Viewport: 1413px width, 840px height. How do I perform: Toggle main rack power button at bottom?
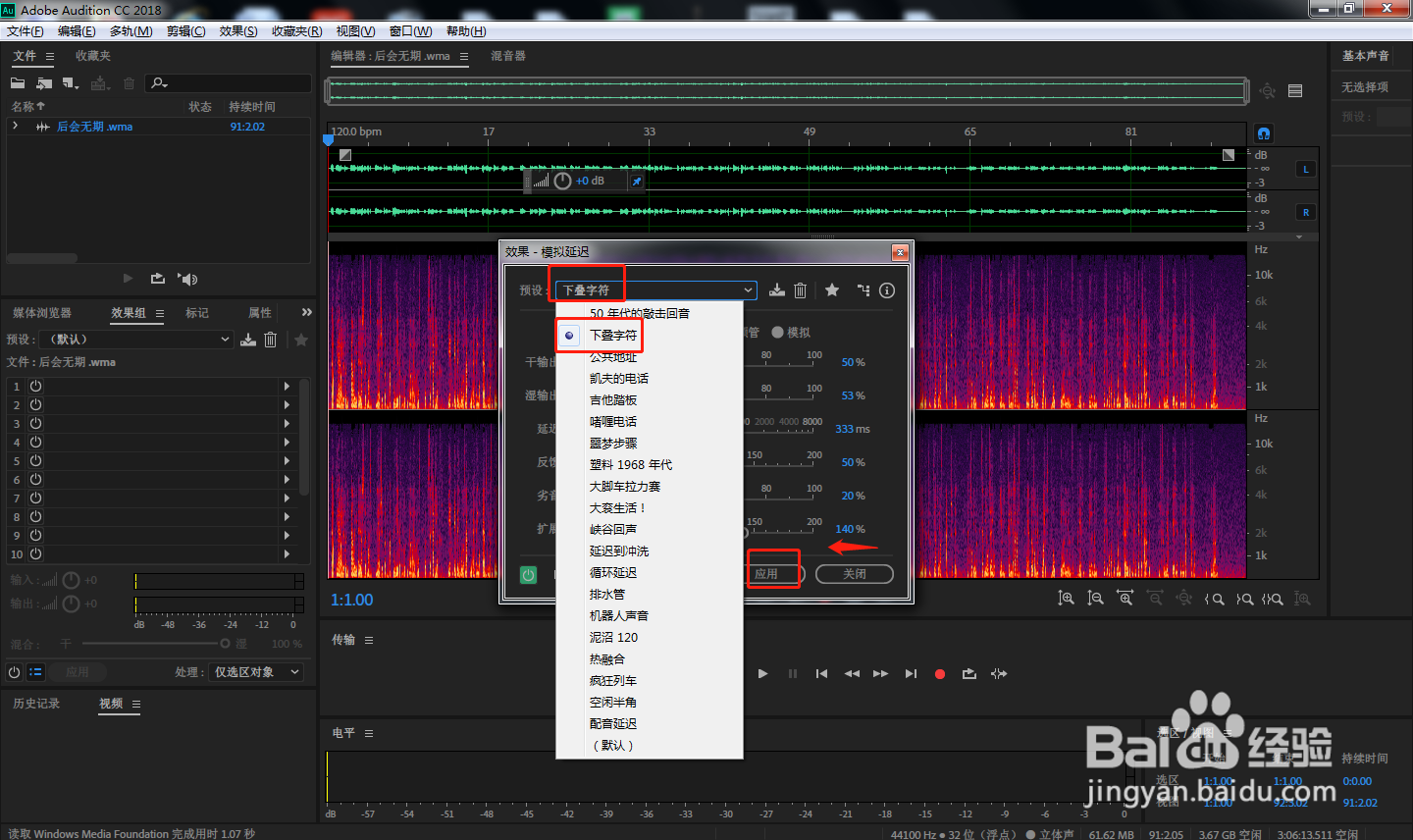click(x=14, y=672)
